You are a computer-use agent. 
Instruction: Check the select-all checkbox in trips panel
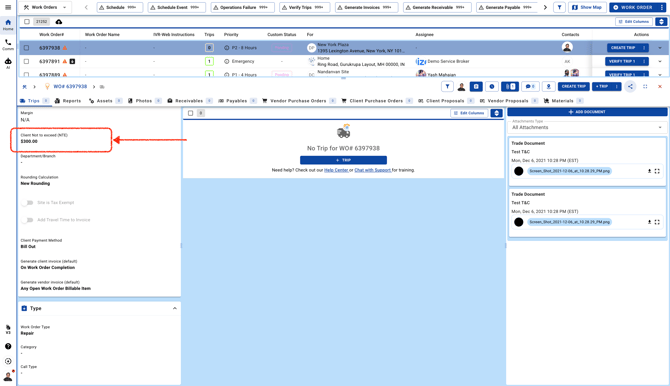pyautogui.click(x=191, y=113)
